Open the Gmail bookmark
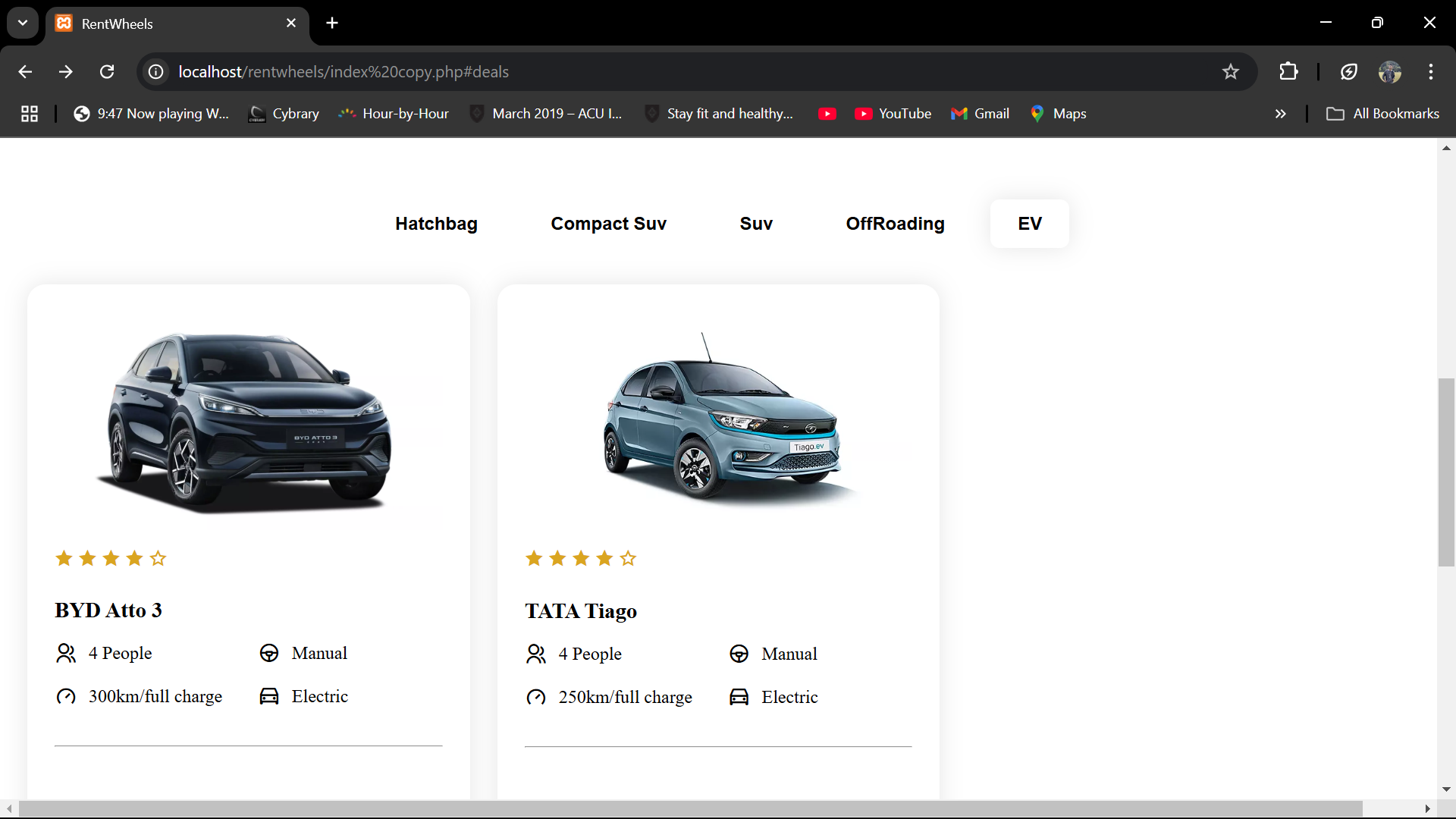 click(980, 114)
